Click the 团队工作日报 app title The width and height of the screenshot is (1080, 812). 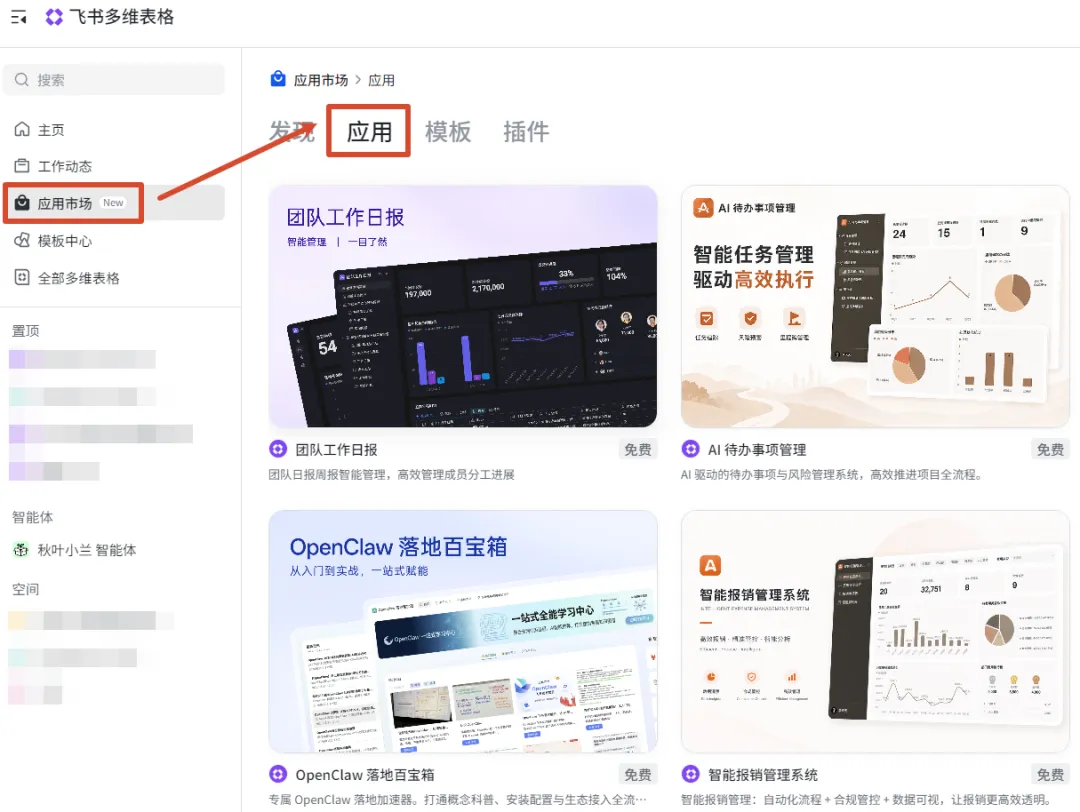coord(336,450)
